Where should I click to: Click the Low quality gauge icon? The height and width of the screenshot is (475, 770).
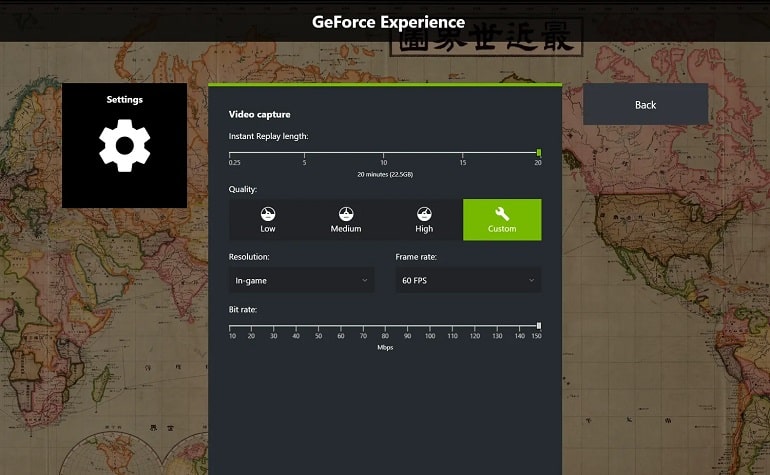[268, 214]
